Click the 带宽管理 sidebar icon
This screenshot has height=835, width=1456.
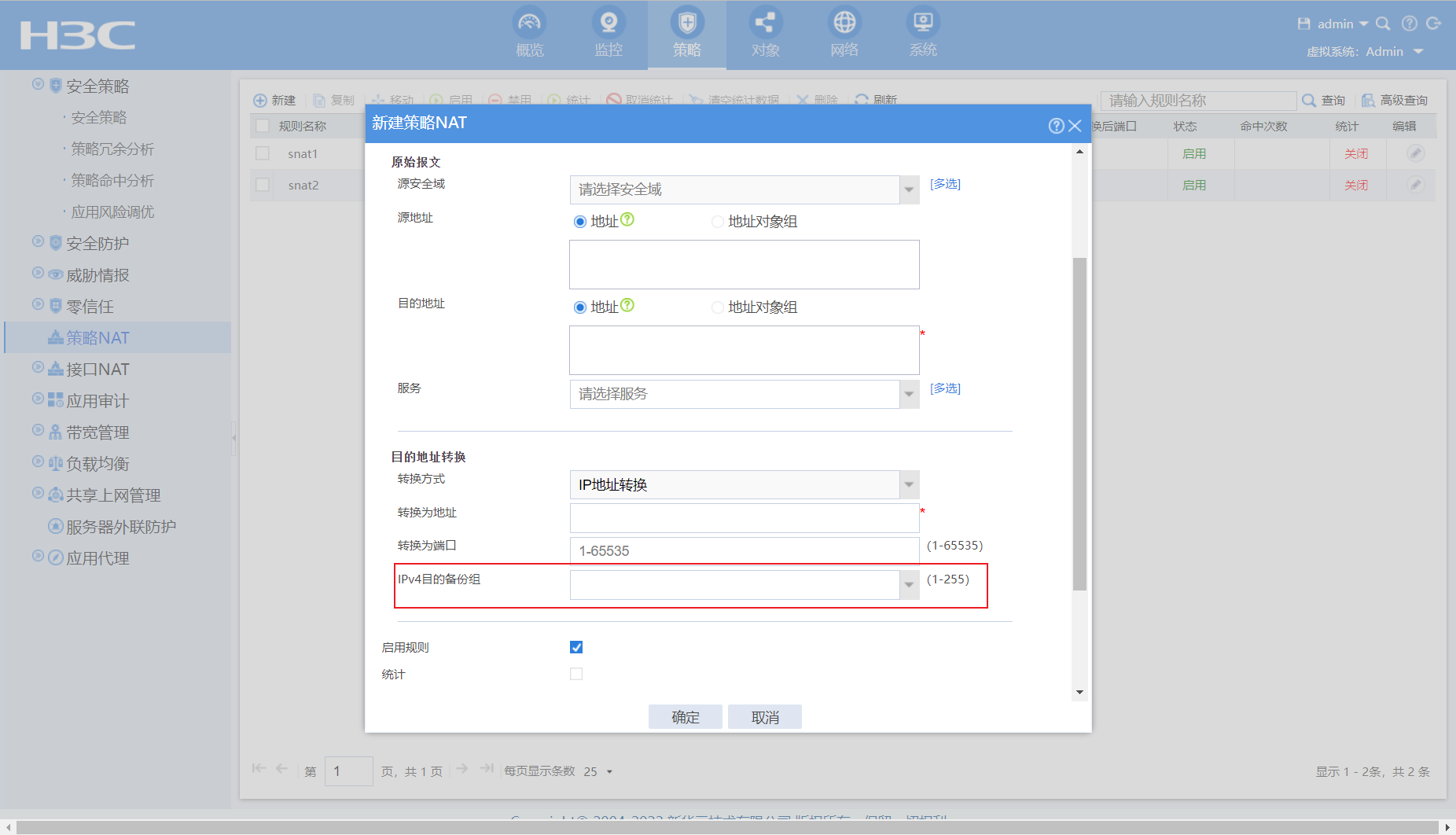(x=56, y=432)
